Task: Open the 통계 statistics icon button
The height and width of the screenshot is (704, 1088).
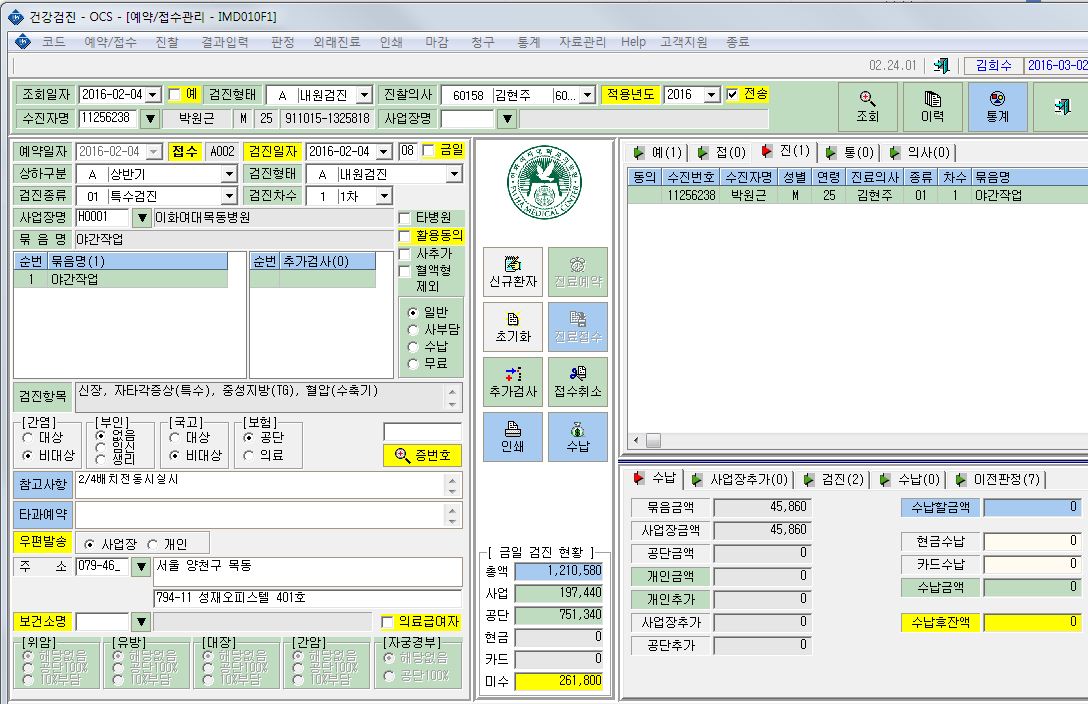Action: click(997, 107)
